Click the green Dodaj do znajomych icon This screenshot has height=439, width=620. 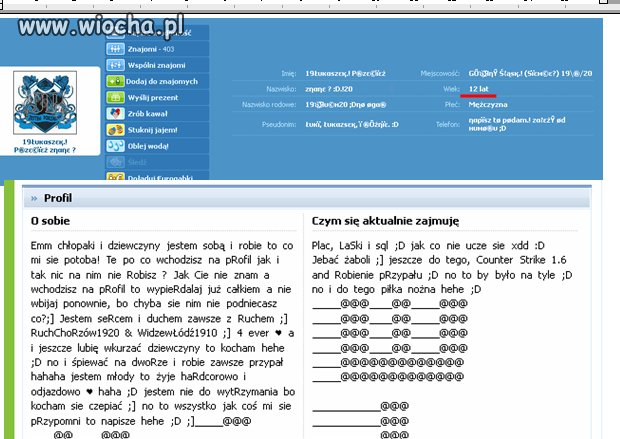point(115,81)
